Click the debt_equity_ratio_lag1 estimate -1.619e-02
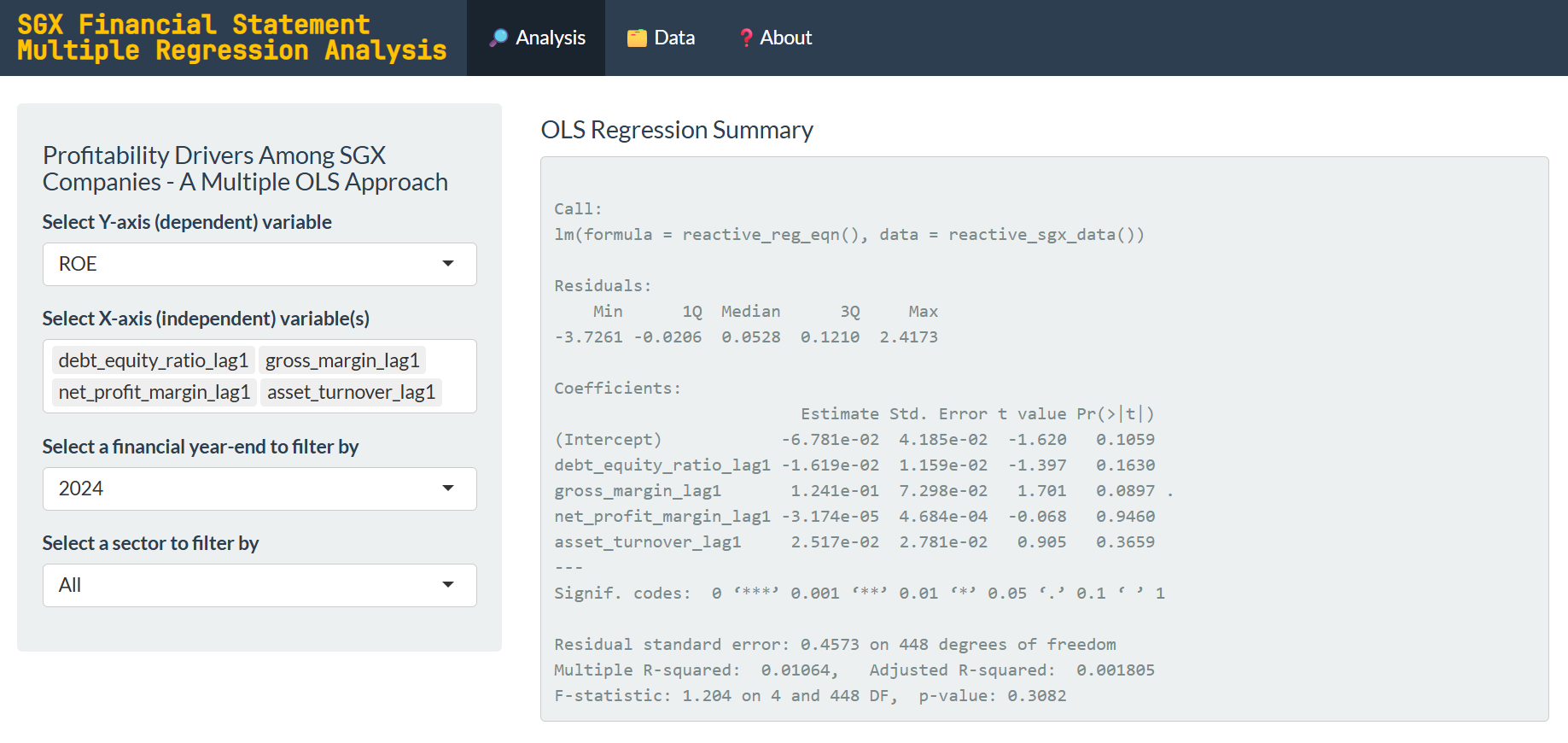 (x=830, y=465)
